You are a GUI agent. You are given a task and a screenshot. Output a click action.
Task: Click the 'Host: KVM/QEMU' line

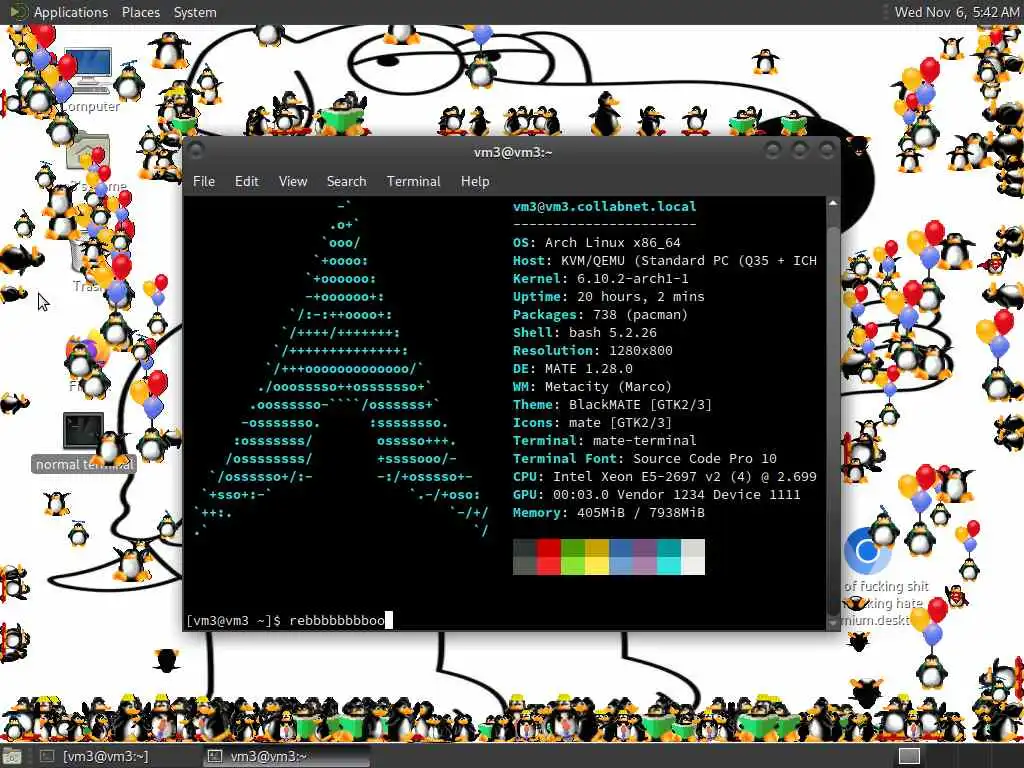(x=665, y=261)
